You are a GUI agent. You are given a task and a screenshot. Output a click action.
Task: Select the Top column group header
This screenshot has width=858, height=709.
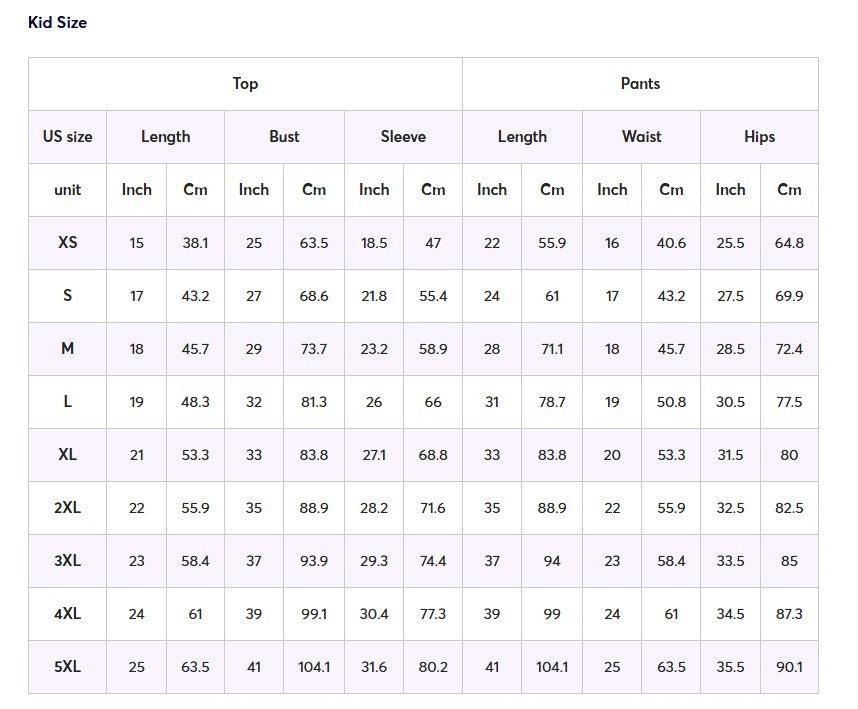tap(245, 84)
